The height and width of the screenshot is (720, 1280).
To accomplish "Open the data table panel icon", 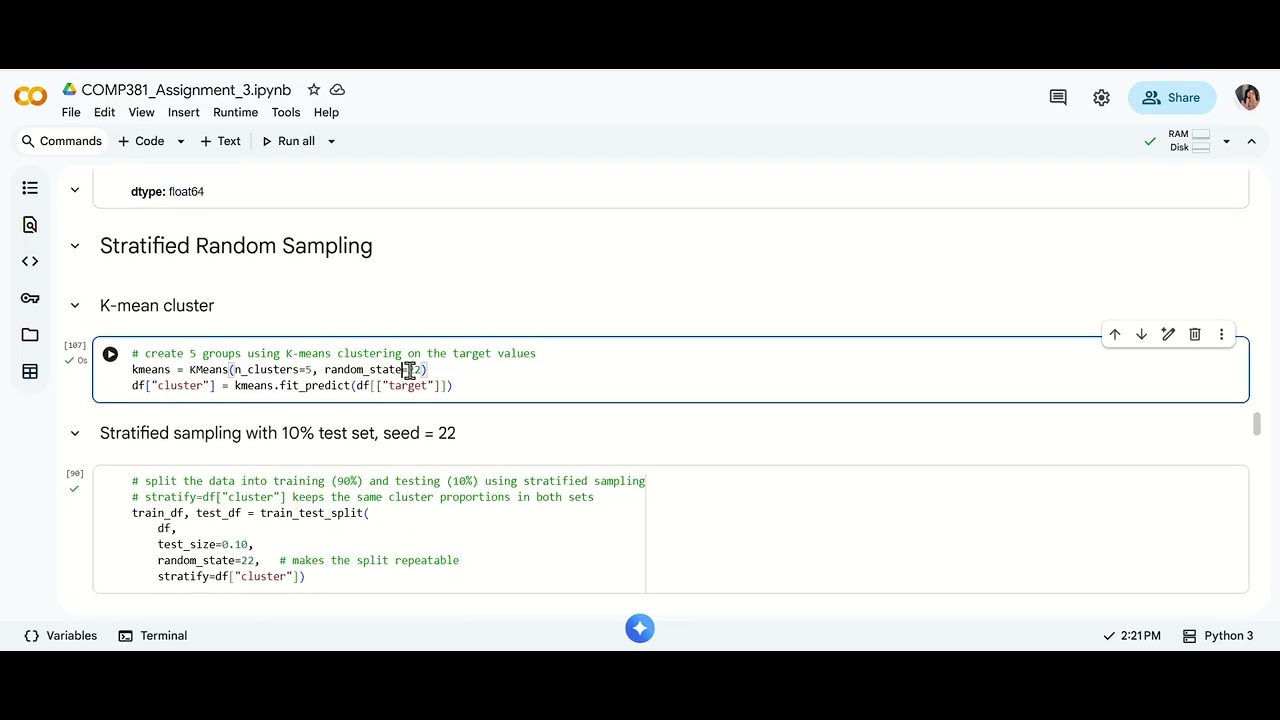I will click(30, 372).
